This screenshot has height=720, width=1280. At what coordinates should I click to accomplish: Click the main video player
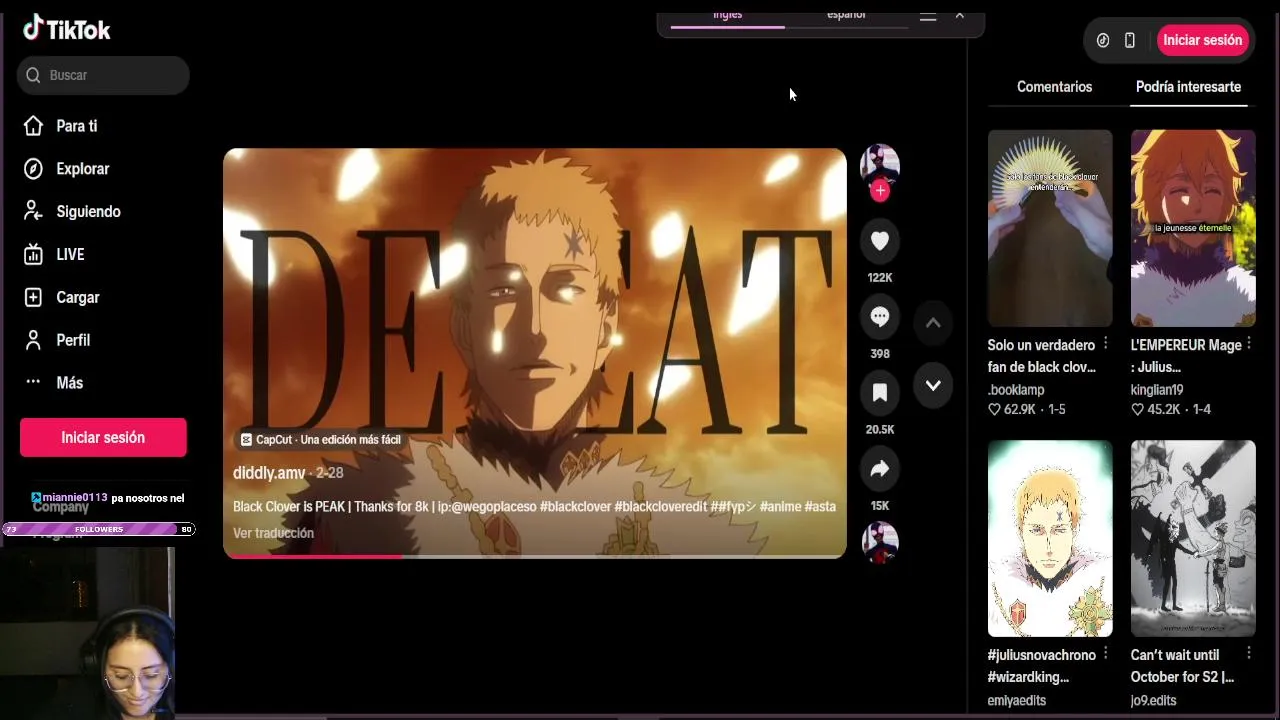pos(535,353)
